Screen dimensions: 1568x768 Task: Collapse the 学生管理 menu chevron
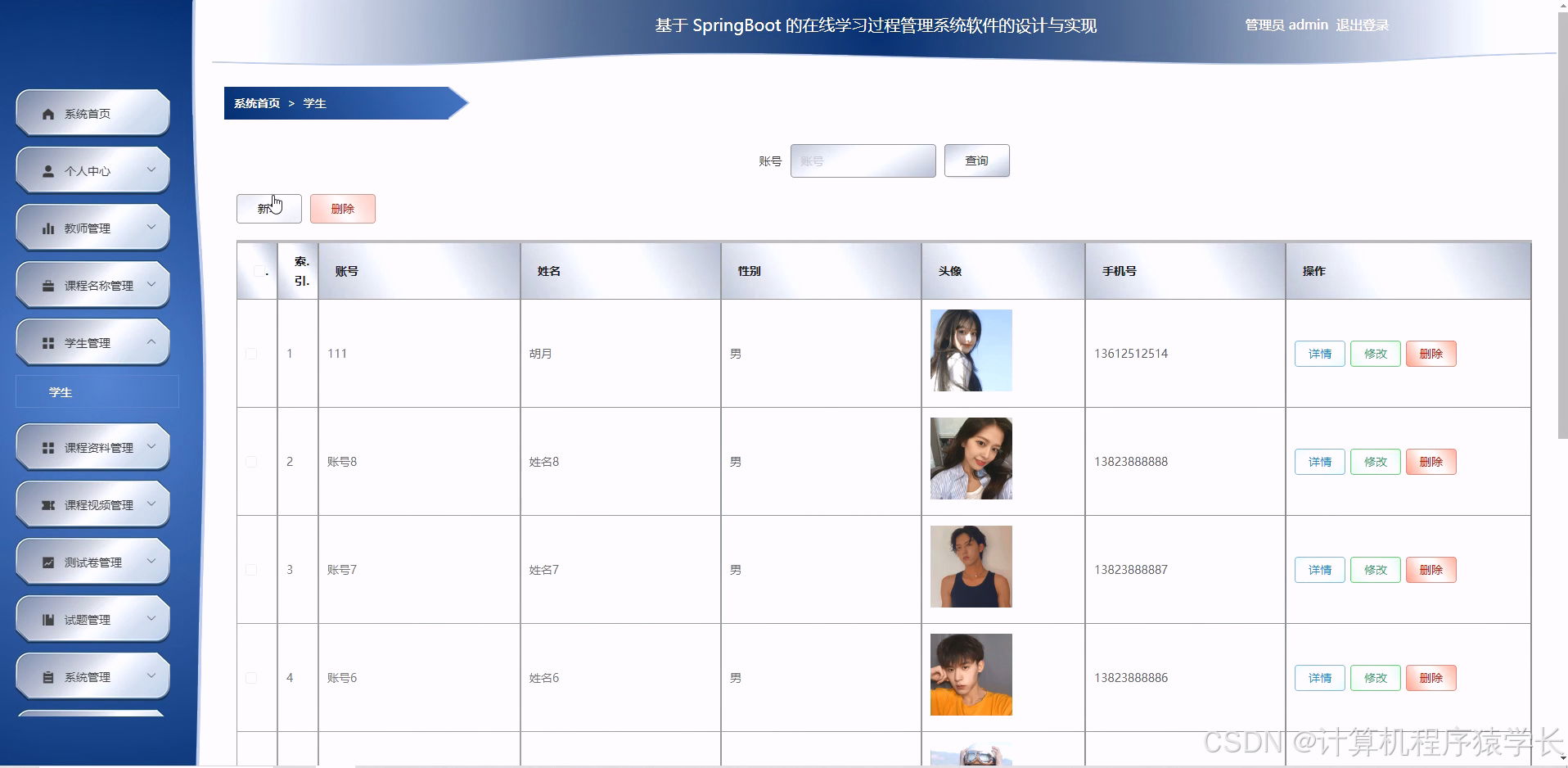click(151, 341)
